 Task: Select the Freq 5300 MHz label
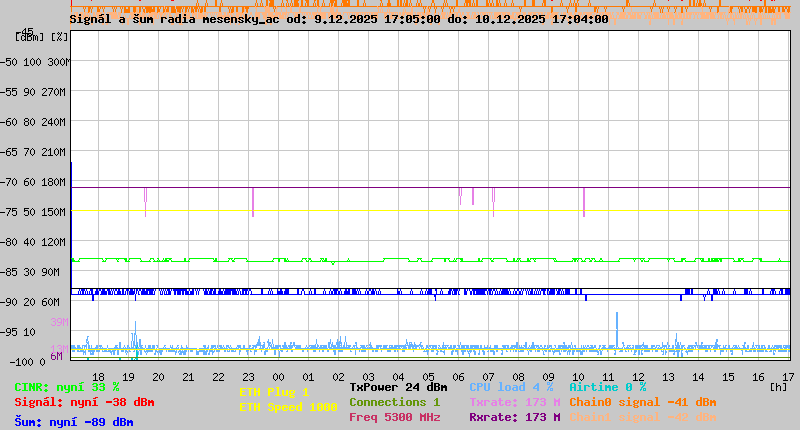[394, 417]
